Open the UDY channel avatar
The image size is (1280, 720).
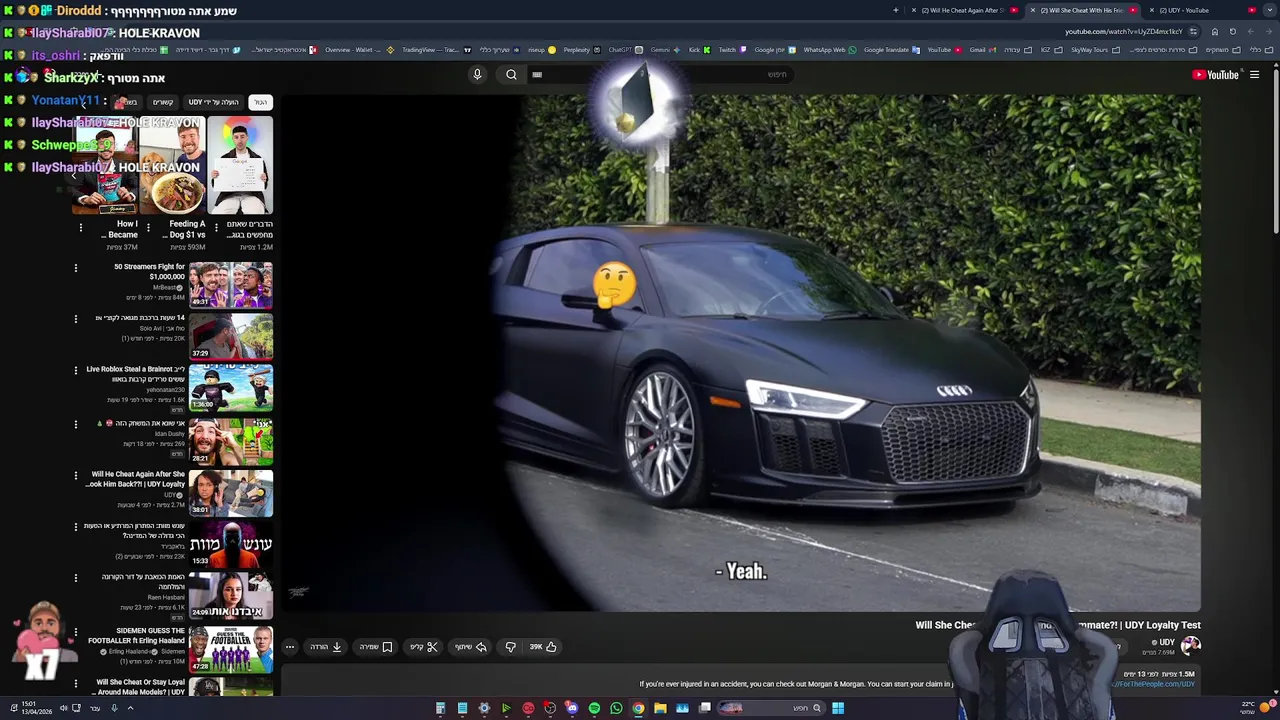(x=1190, y=645)
